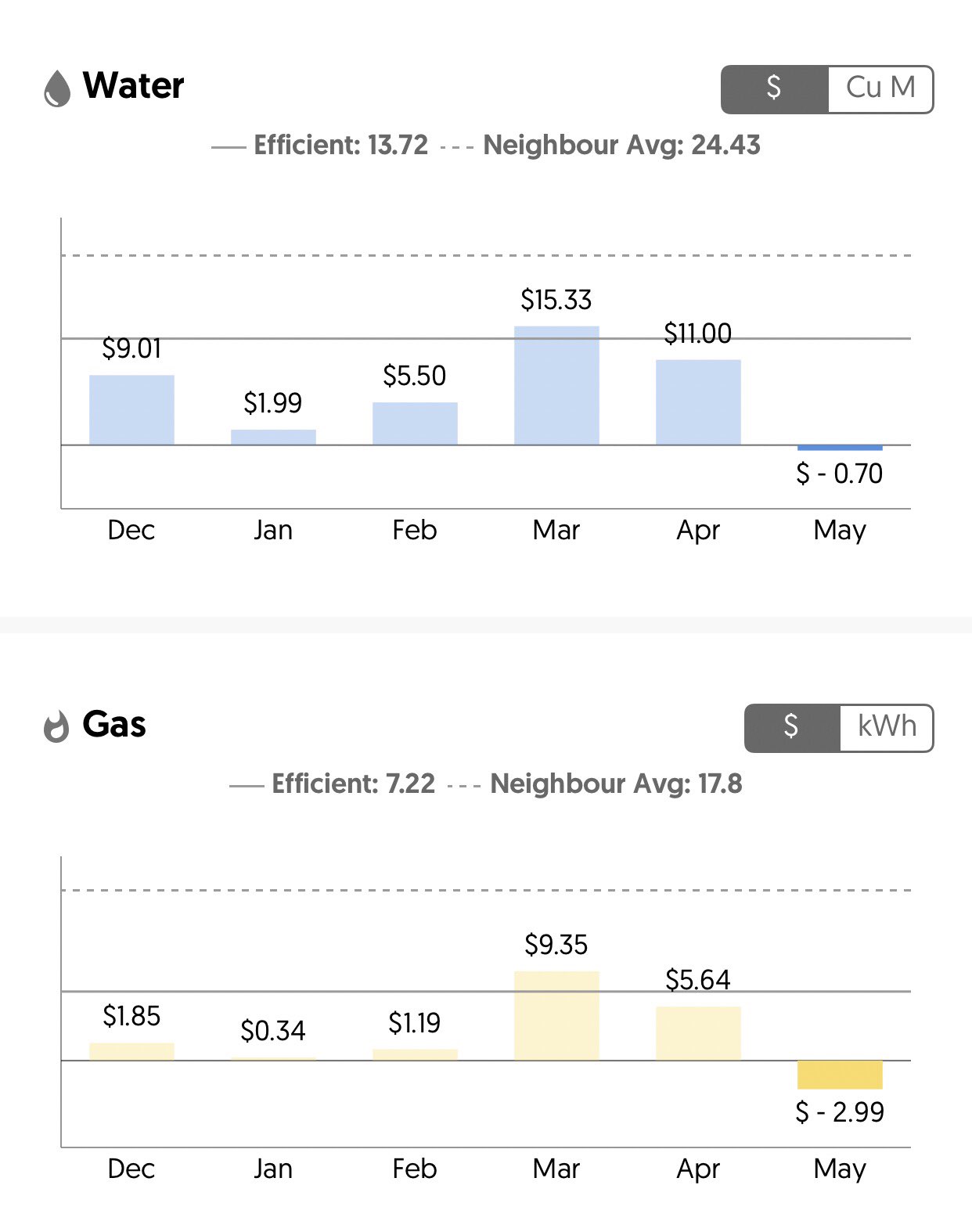The width and height of the screenshot is (972, 1232).
Task: Select the December water bar
Action: point(131,410)
